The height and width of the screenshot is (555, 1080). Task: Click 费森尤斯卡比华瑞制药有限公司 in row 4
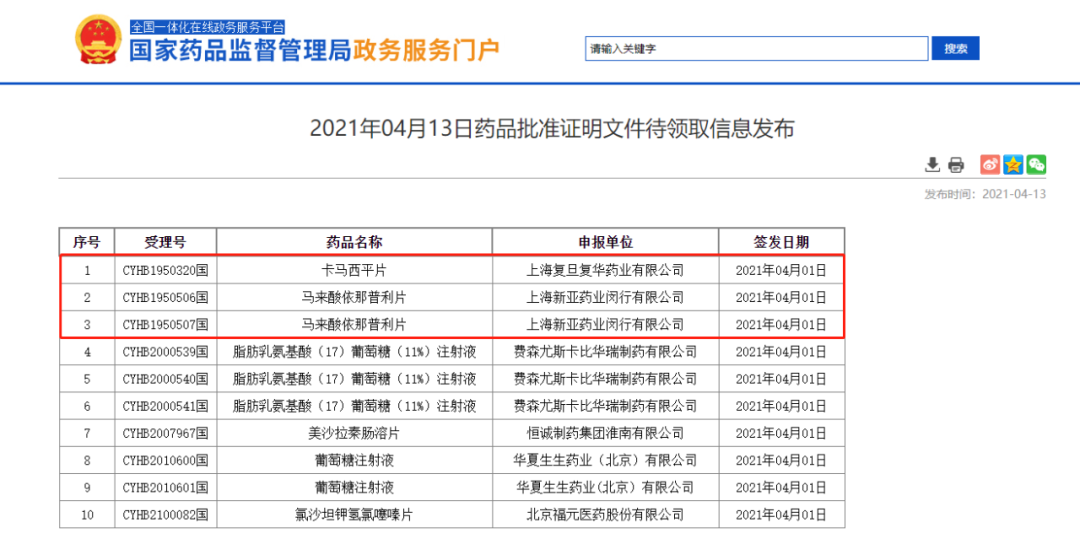pyautogui.click(x=605, y=352)
